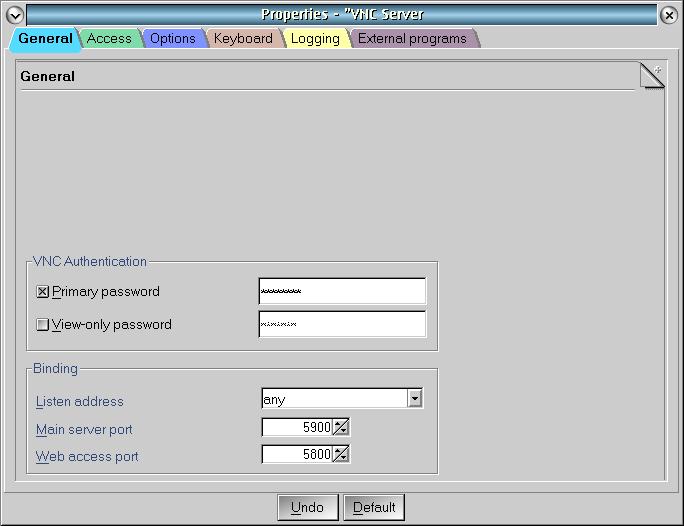Adjust Web access port spinner arrows

tap(341, 454)
